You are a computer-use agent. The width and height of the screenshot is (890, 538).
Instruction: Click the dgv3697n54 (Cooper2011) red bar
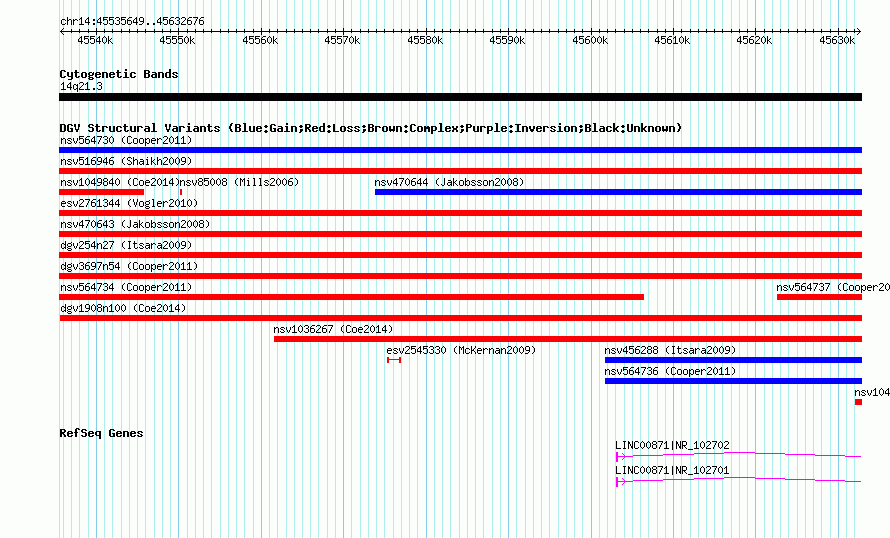click(460, 276)
